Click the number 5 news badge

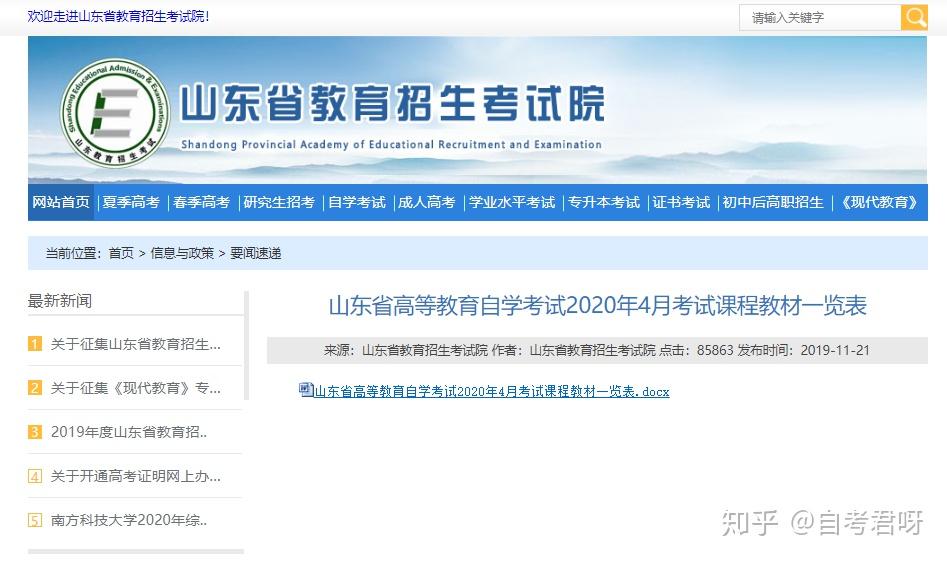[x=35, y=520]
